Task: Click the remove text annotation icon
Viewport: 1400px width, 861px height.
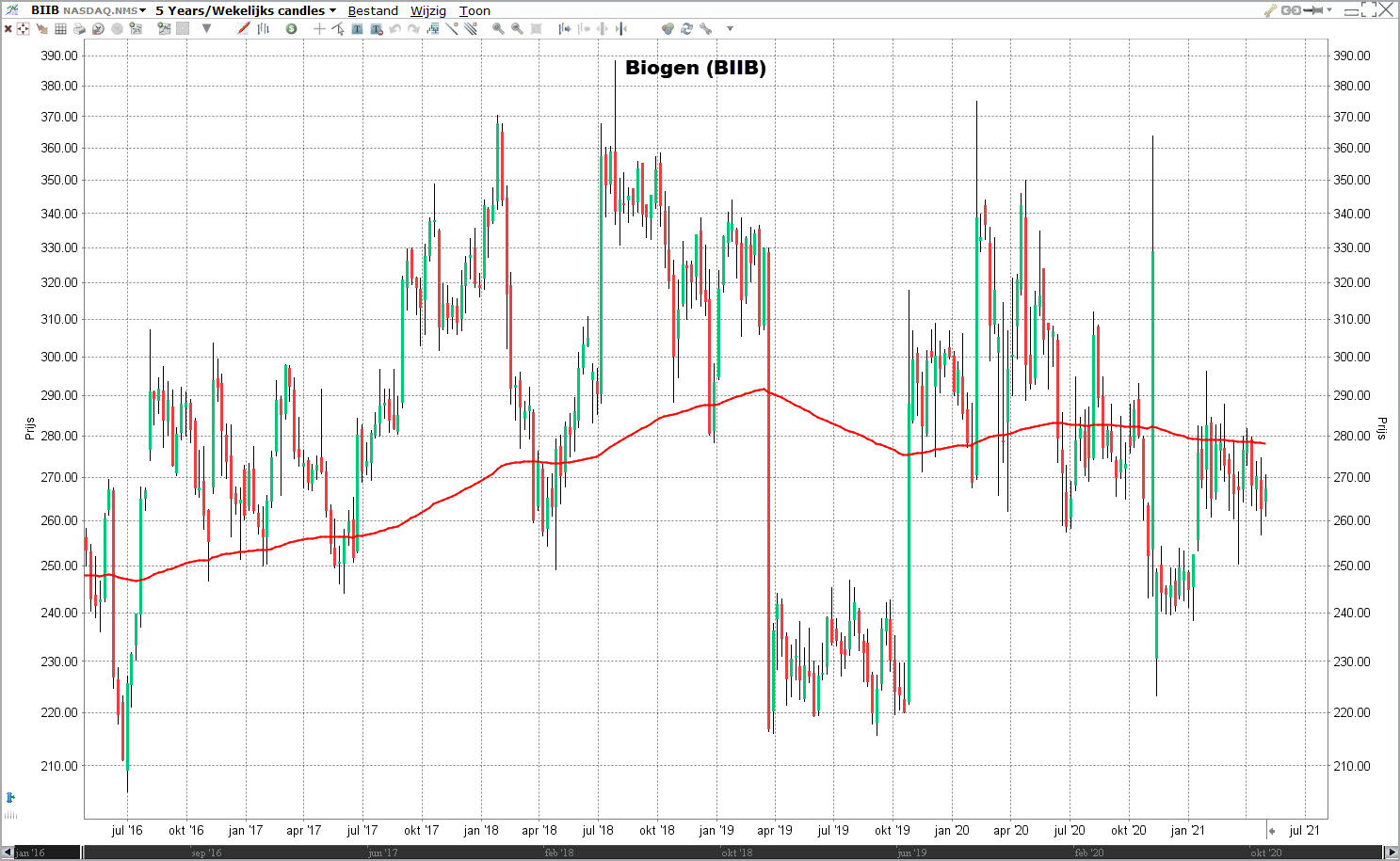Action: (x=377, y=29)
